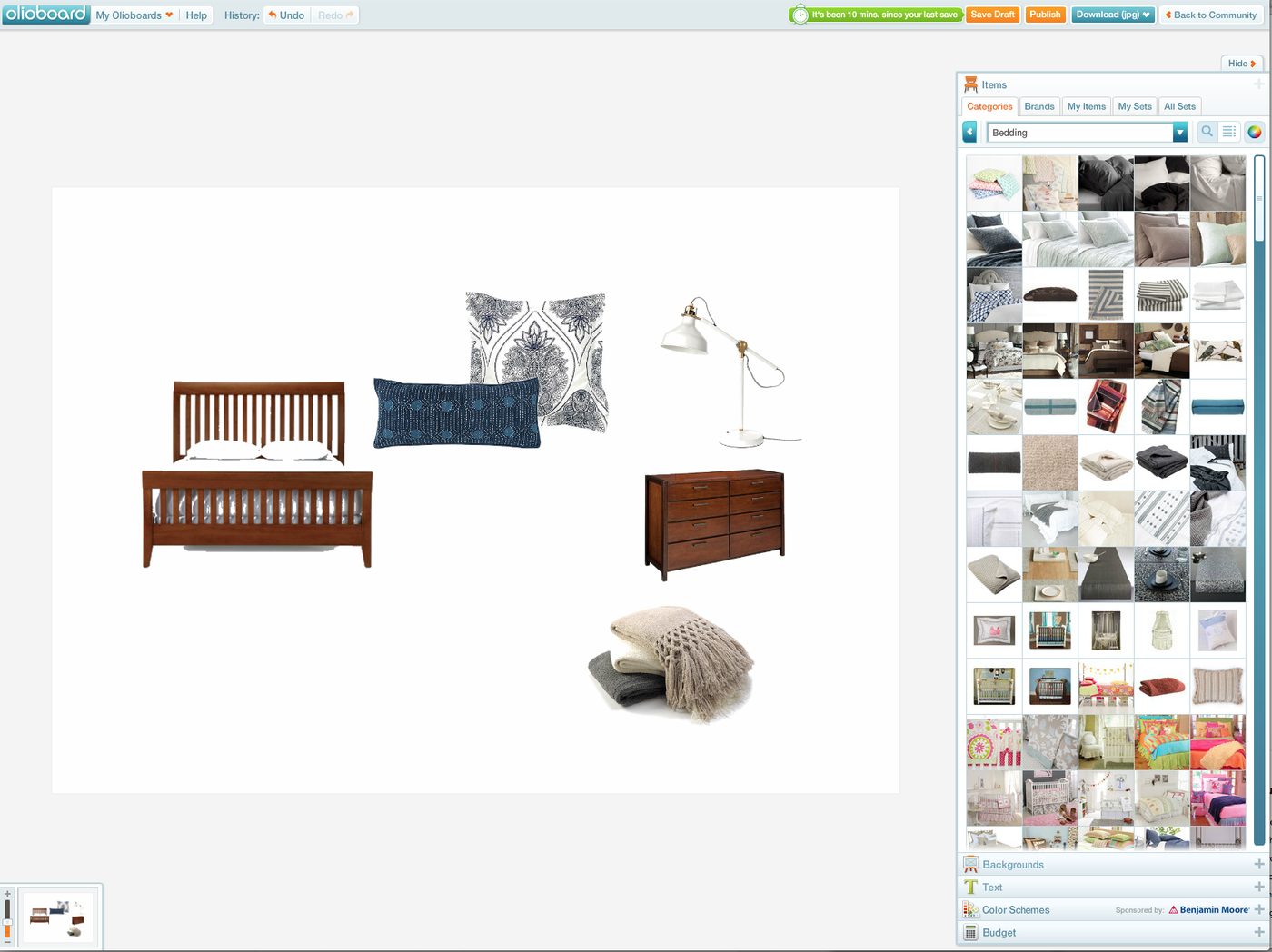1272x952 pixels.
Task: Hide the right side panel
Action: (x=1242, y=64)
